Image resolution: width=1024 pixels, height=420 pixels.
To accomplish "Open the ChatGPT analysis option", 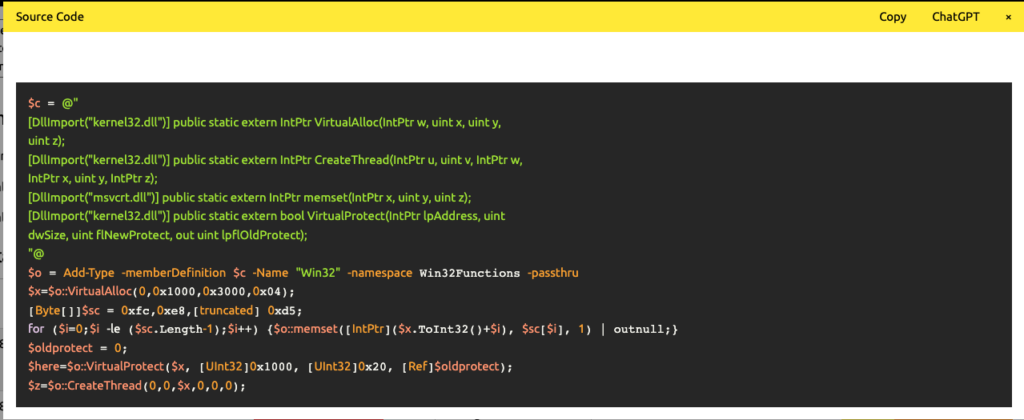I will point(955,17).
